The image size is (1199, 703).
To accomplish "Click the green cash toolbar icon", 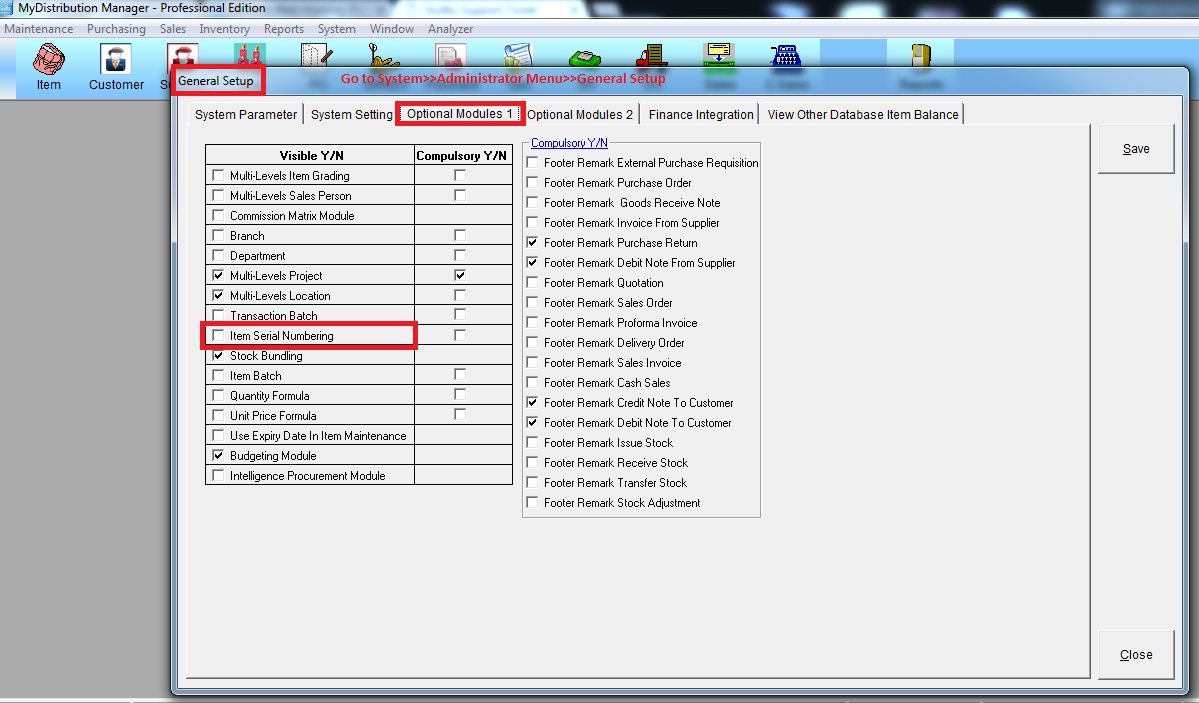I will pos(585,56).
